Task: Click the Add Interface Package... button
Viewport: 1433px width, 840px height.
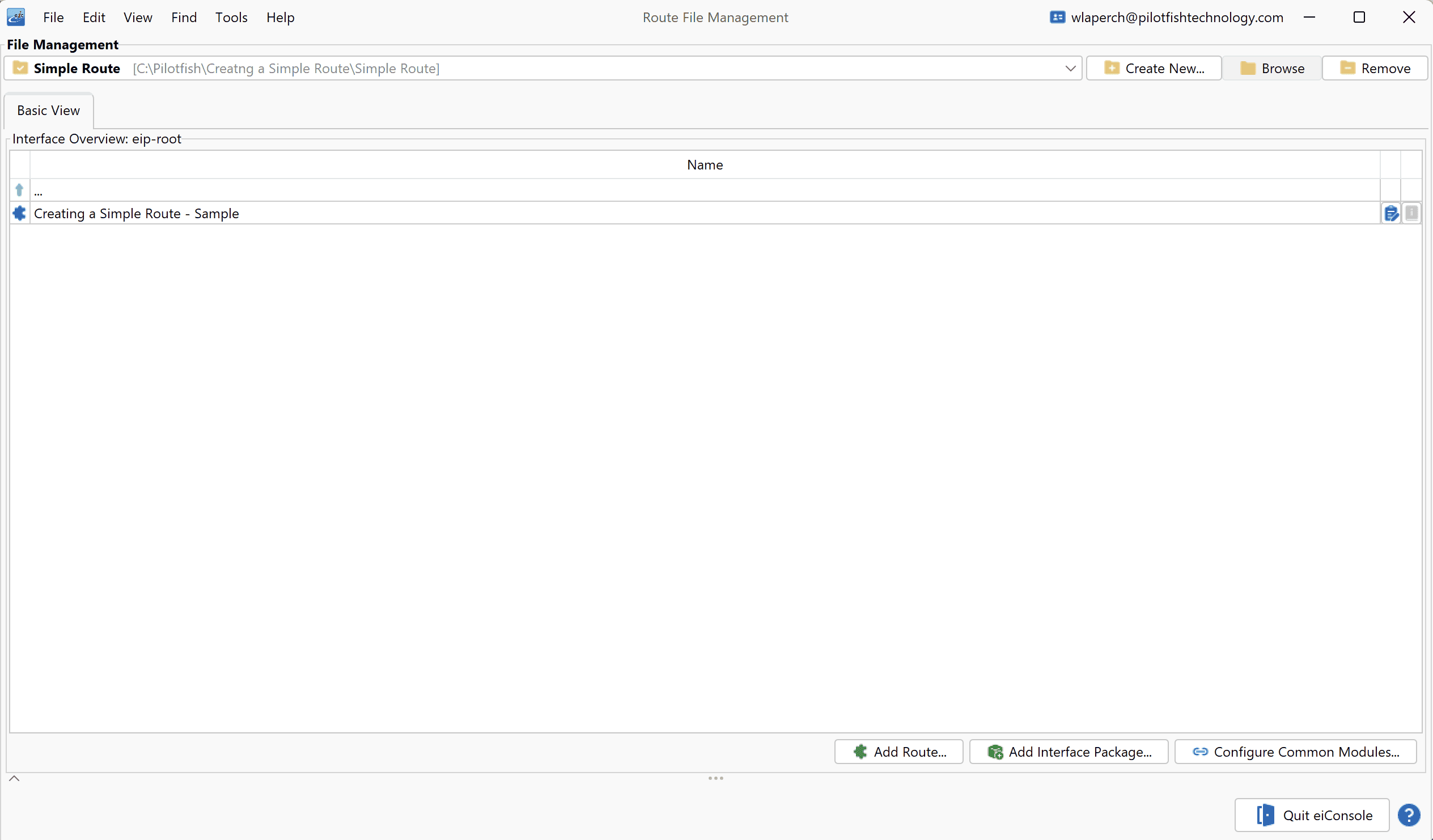Action: pyautogui.click(x=1069, y=752)
